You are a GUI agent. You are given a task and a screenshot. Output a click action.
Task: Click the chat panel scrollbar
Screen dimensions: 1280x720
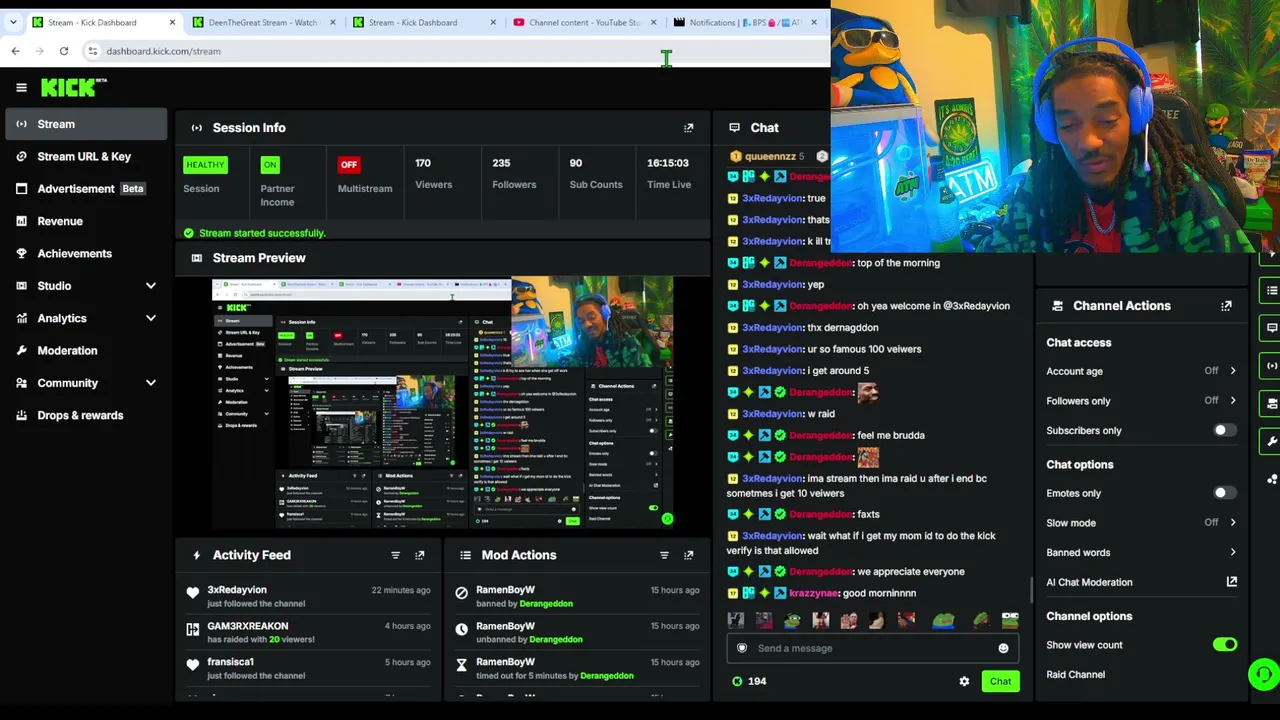[1030, 590]
